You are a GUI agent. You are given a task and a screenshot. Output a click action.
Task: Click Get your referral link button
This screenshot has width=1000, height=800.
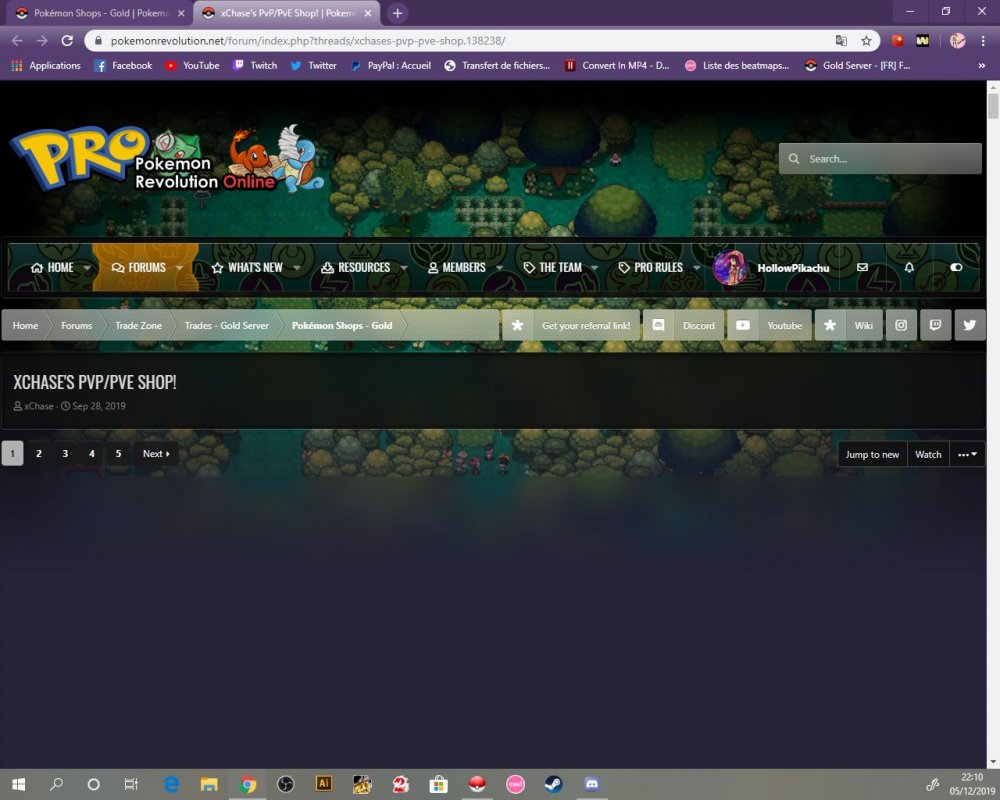(571, 325)
